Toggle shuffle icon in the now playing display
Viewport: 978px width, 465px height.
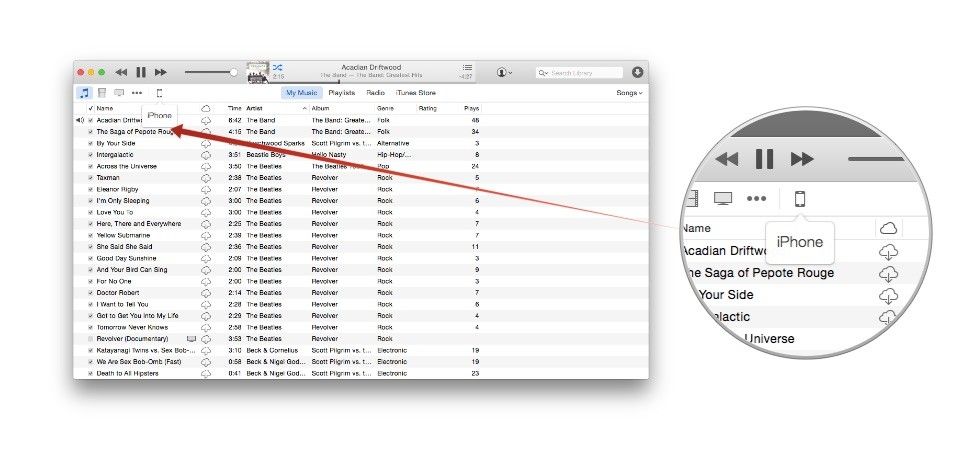coord(277,66)
